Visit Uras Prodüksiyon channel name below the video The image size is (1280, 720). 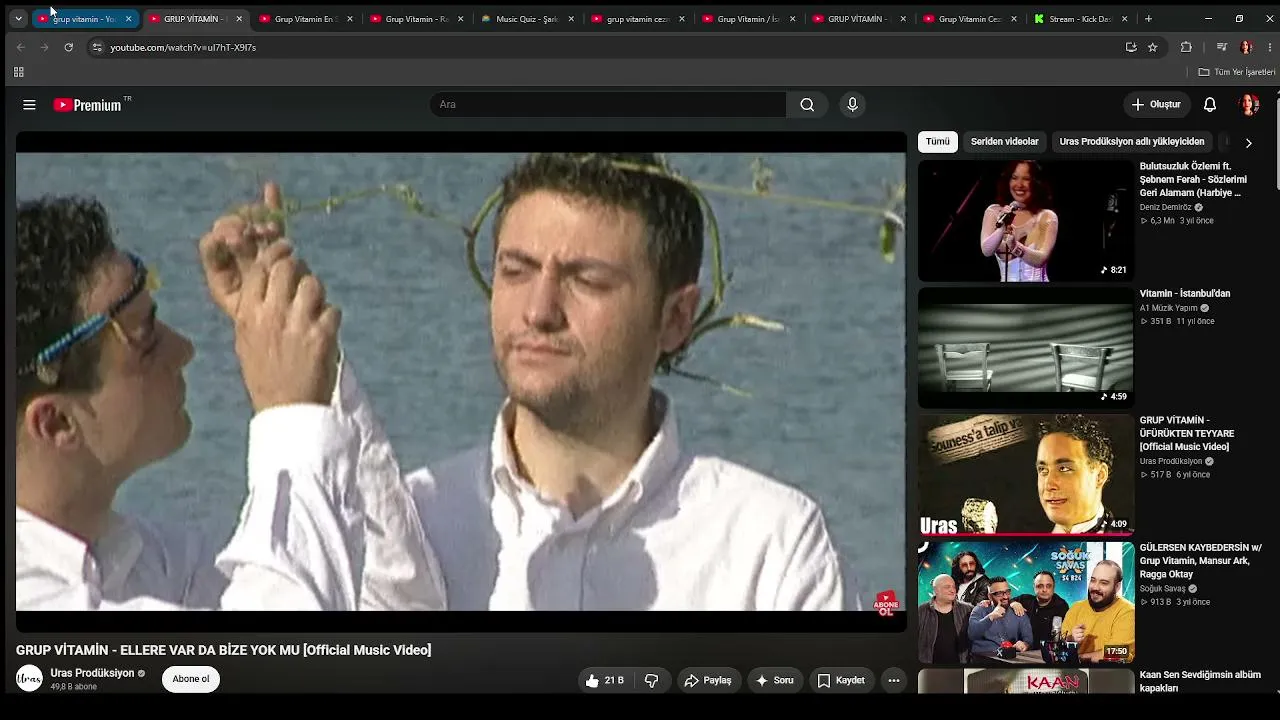click(92, 674)
